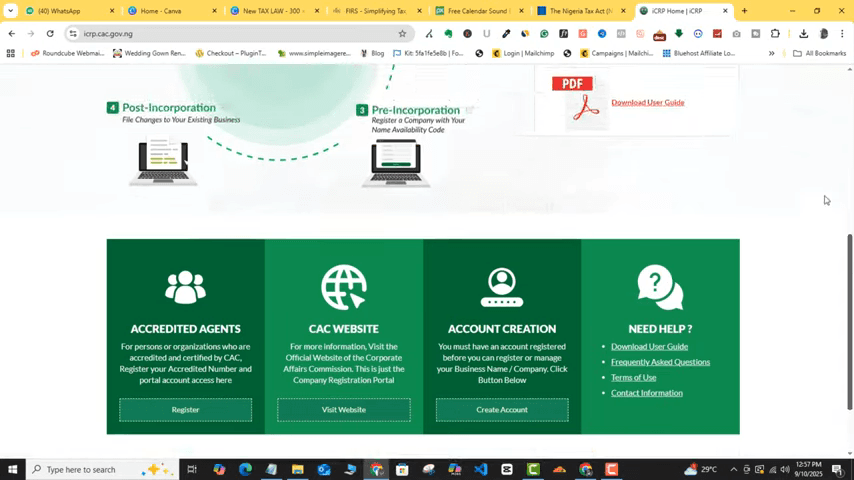
Task: Click the address bar showing icrp.cac.gov.ng
Action: [x=240, y=34]
